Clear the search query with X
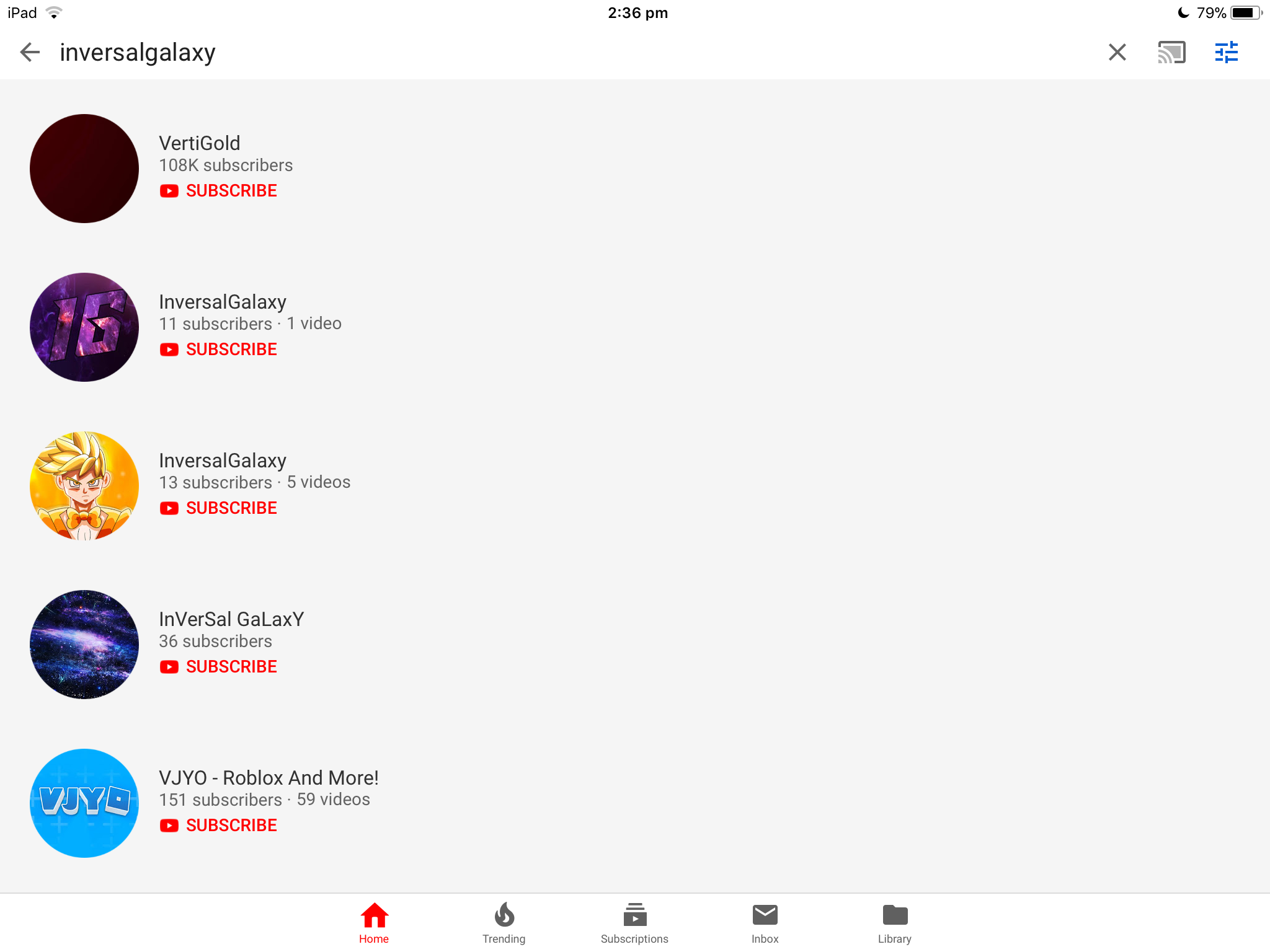Viewport: 1270px width, 952px height. tap(1117, 52)
